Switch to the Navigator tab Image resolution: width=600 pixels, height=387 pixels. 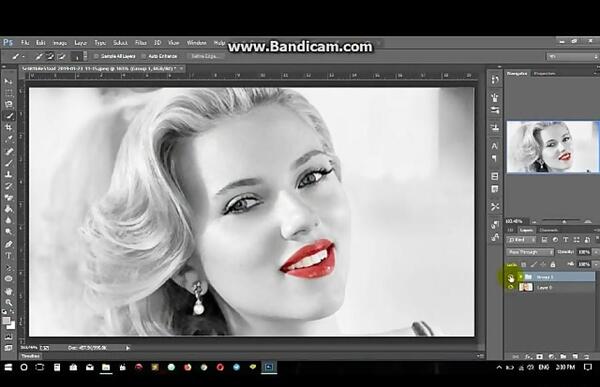(x=517, y=73)
